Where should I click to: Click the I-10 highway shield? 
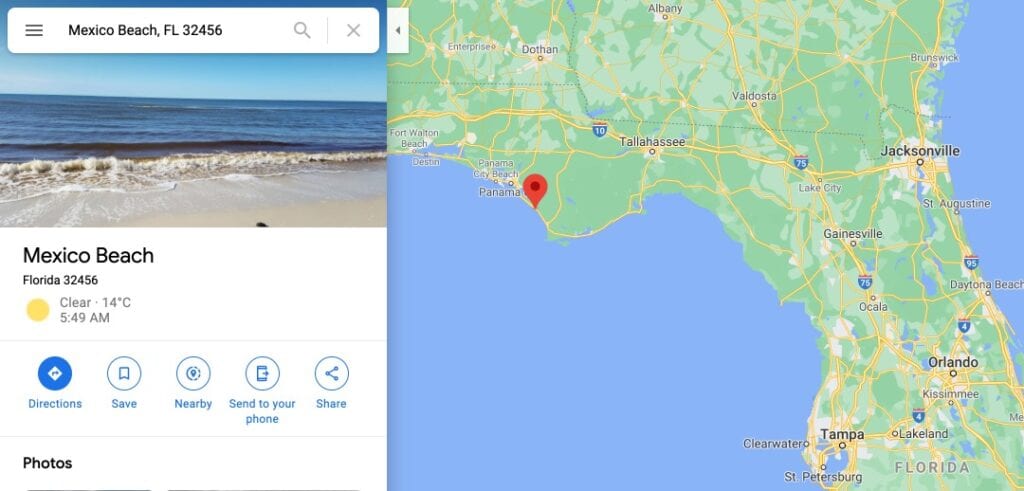[x=600, y=129]
